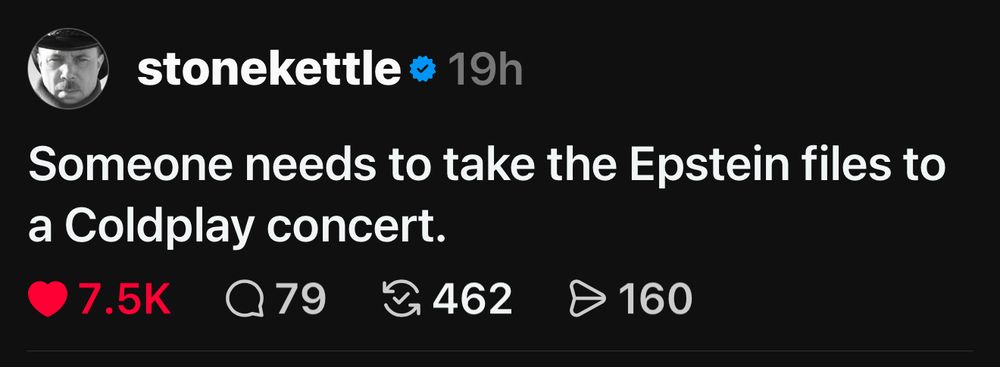Click the hat in the avatar photo
This screenshot has width=1000, height=367.
(69, 40)
